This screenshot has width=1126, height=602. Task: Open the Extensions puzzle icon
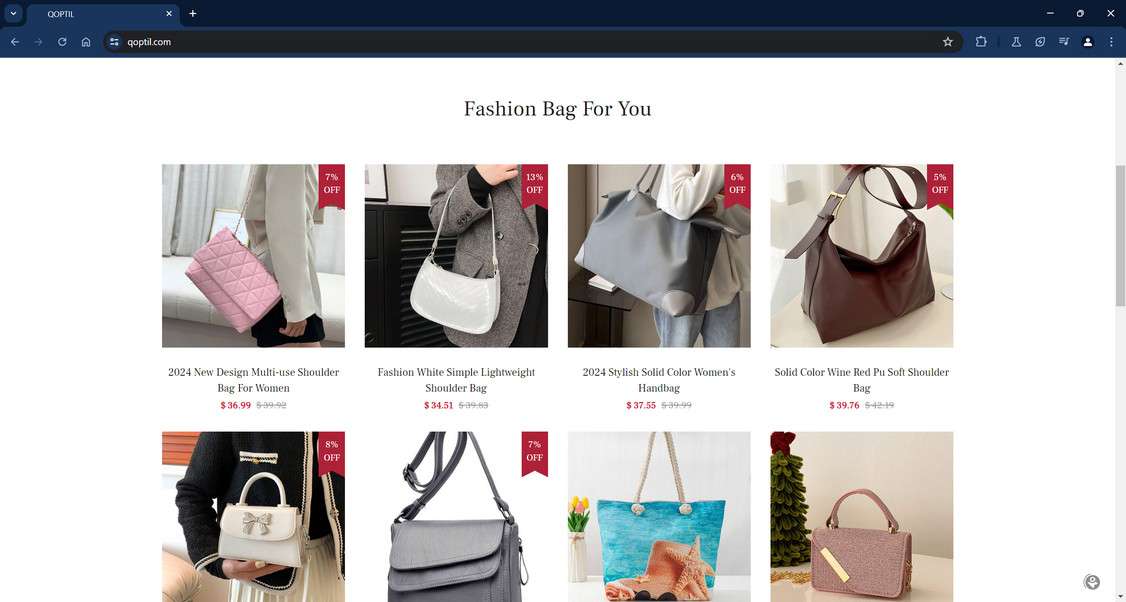[981, 42]
